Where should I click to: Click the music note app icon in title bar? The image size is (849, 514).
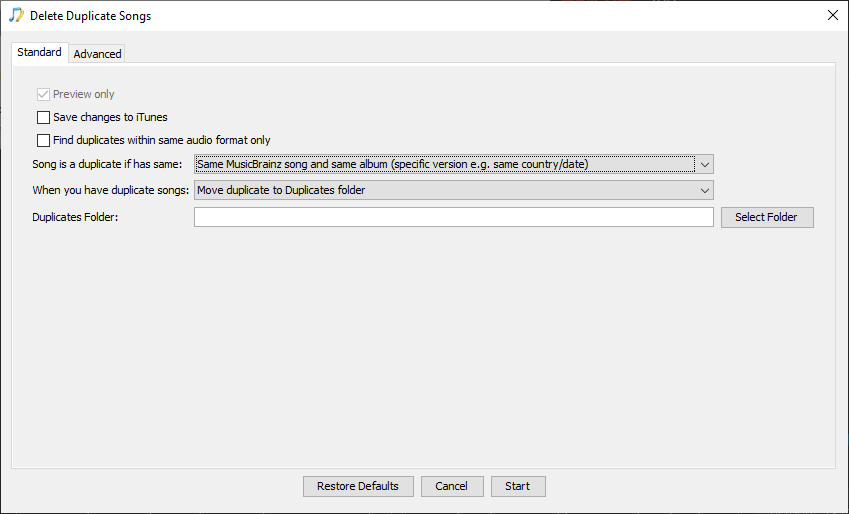tap(16, 15)
